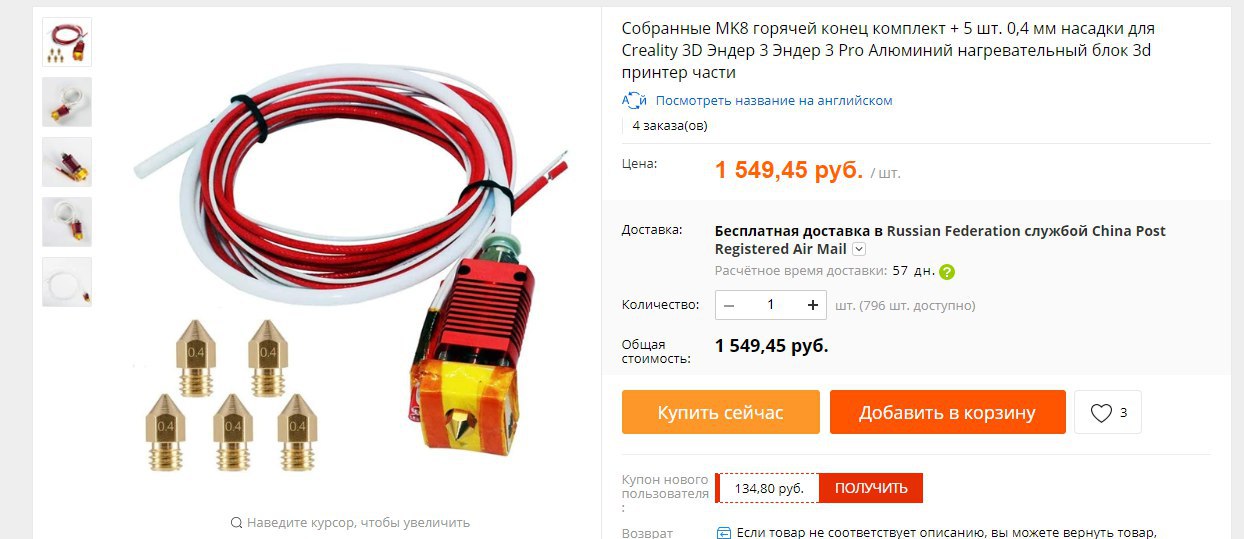This screenshot has width=1244, height=539.
Task: Click the Купить сейчас button
Action: (720, 412)
